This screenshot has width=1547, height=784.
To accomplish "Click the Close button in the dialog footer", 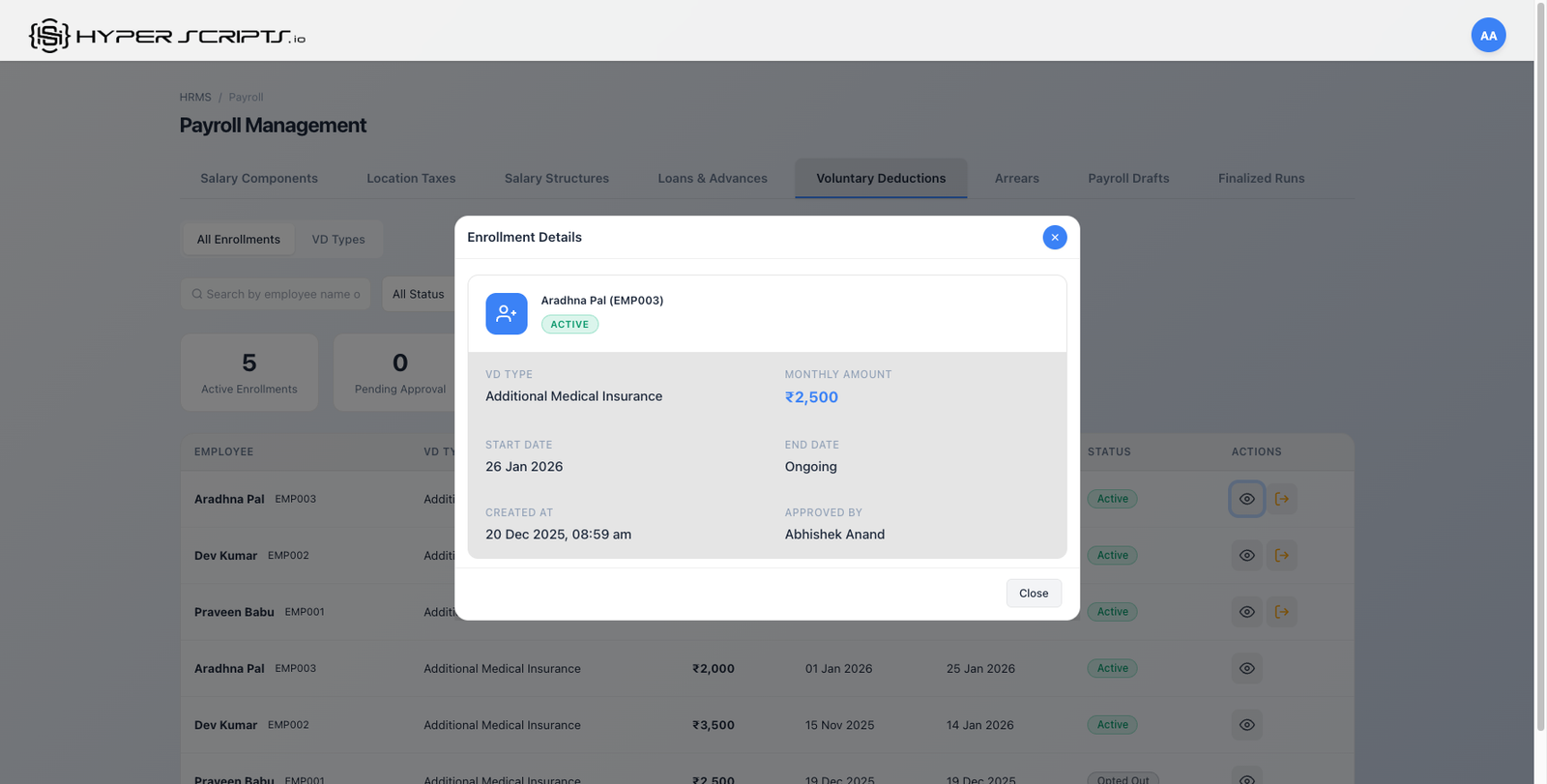I will click(1034, 594).
